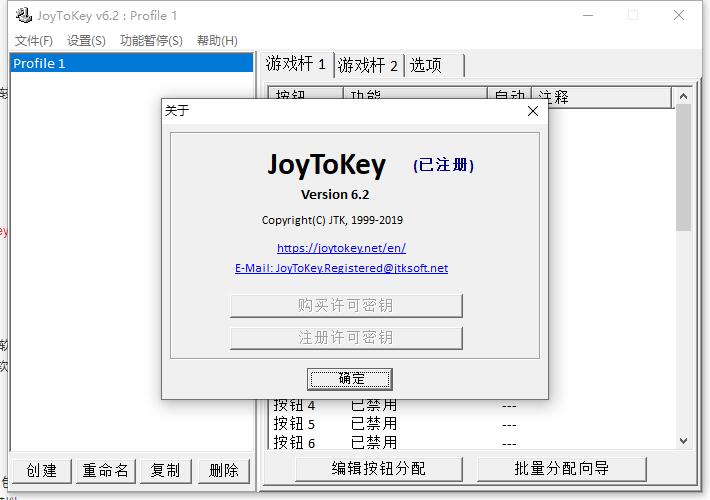
Task: Select Profile 1 in the profile list
Action: (131, 63)
